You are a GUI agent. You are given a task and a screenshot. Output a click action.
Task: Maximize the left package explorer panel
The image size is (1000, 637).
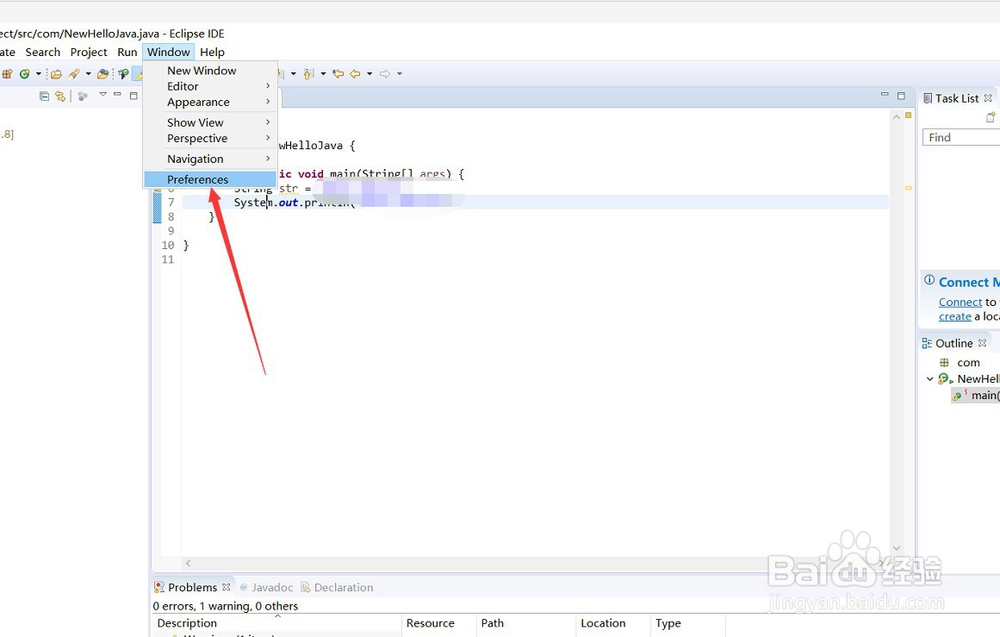133,96
